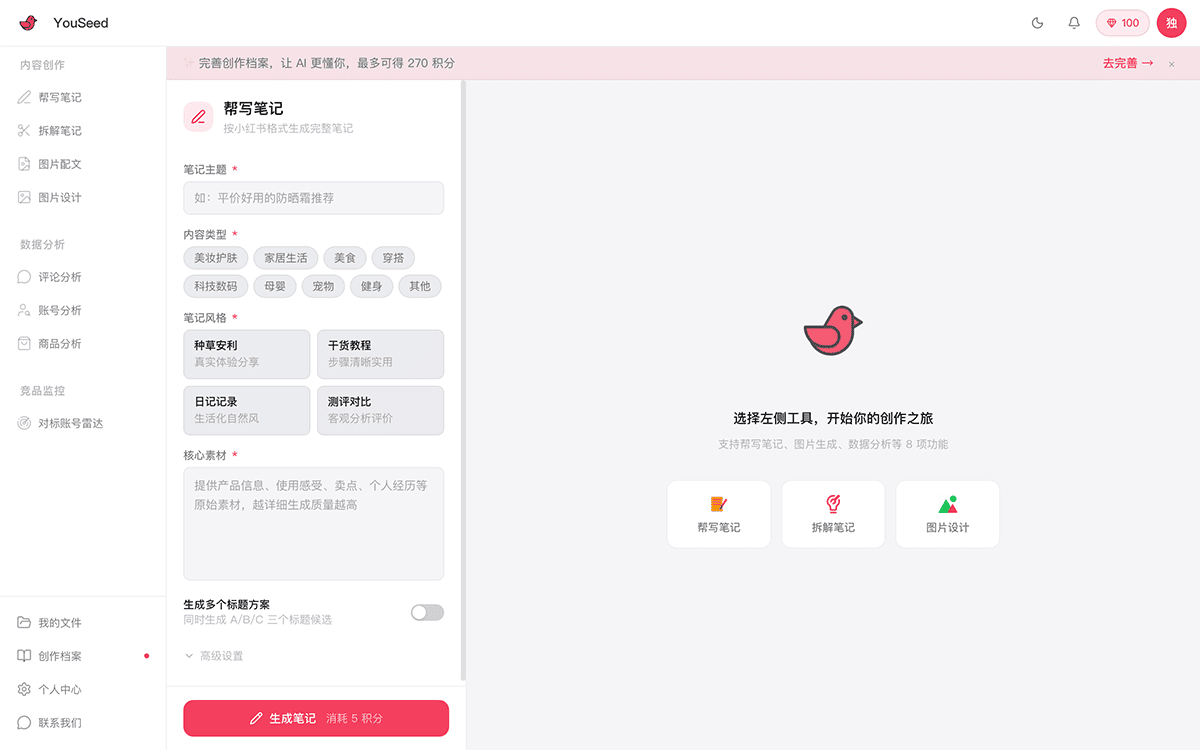Select the 种草安利 note style
The width and height of the screenshot is (1200, 750).
point(246,354)
